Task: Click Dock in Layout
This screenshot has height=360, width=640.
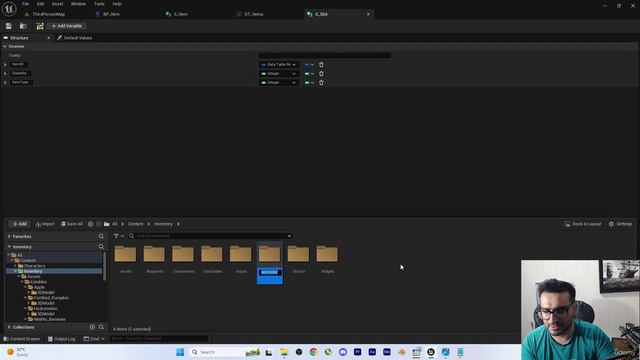Action: coord(583,224)
